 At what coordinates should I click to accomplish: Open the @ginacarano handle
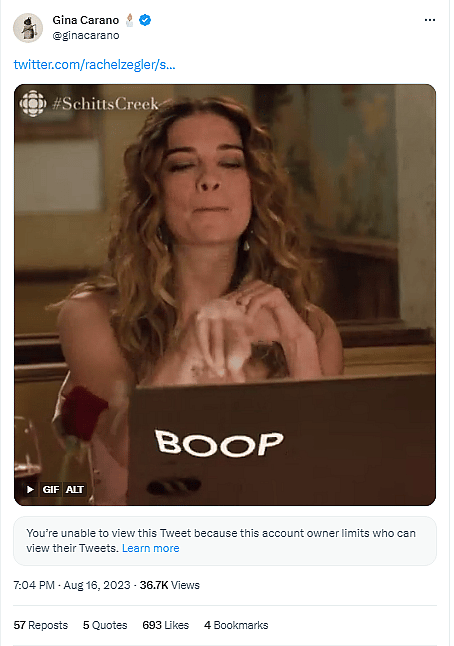coord(86,36)
